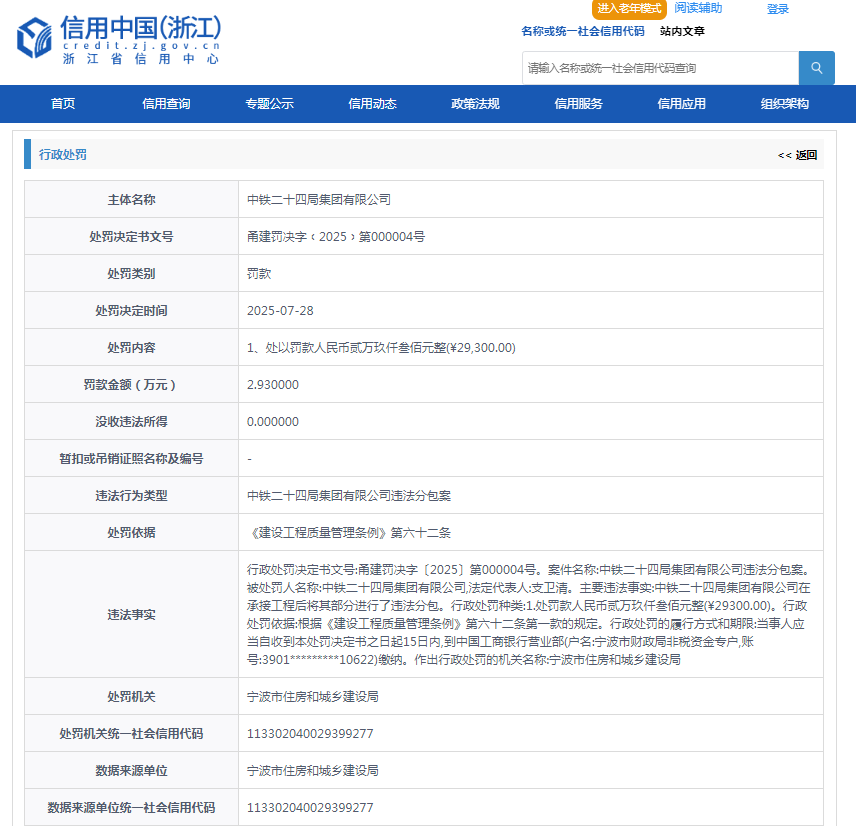Click the 处罚依据 row label
Image resolution: width=856 pixels, height=826 pixels.
click(132, 533)
